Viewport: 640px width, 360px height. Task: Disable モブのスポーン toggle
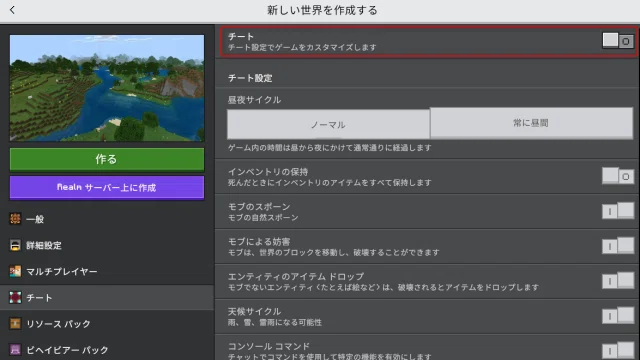618,211
